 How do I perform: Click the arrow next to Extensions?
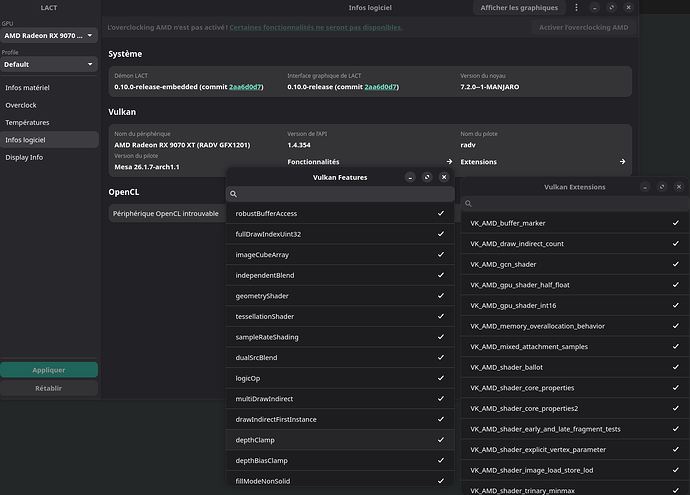[x=622, y=162]
